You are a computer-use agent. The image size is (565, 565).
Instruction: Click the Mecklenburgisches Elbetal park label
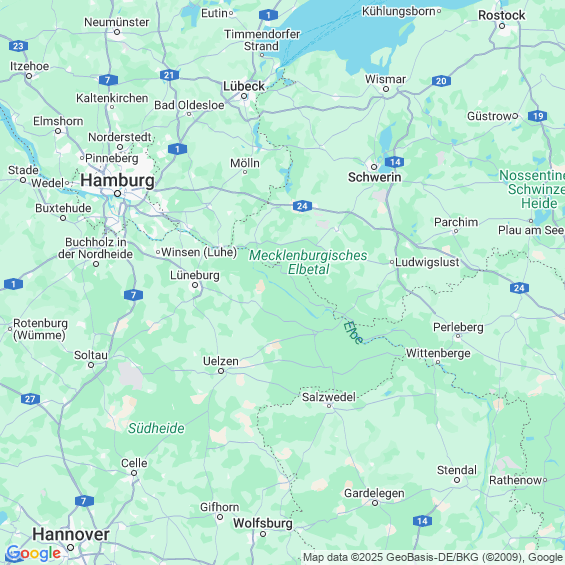click(308, 262)
